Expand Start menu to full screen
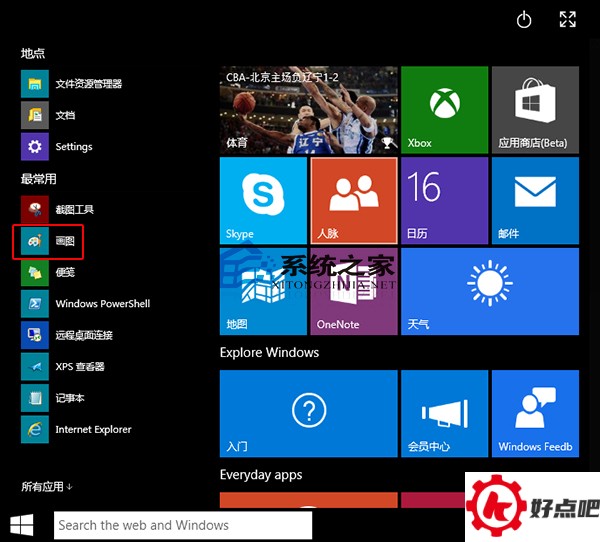The width and height of the screenshot is (600, 542). [x=567, y=19]
